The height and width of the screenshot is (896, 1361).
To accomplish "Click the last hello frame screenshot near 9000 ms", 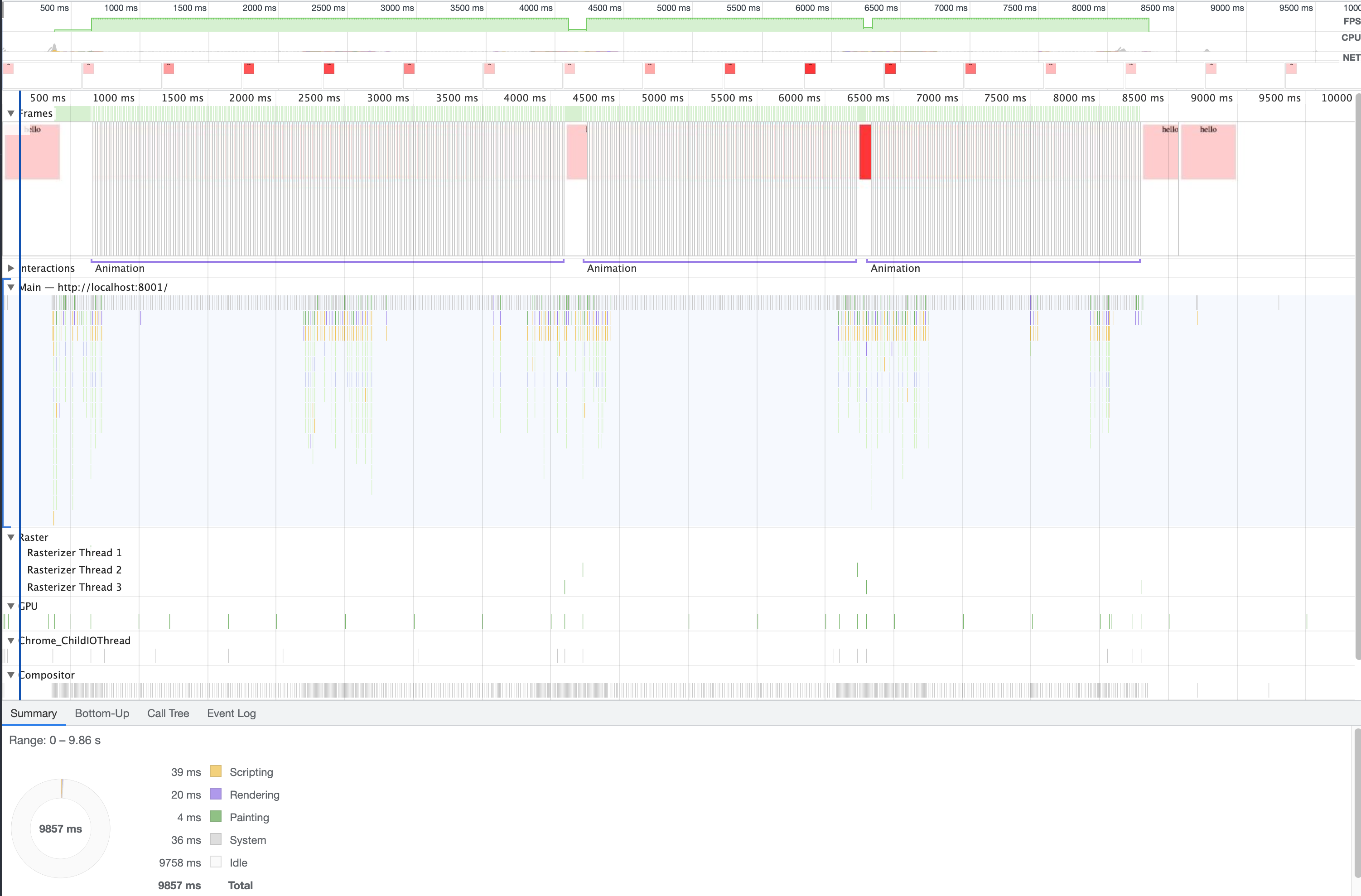I will 1208,152.
